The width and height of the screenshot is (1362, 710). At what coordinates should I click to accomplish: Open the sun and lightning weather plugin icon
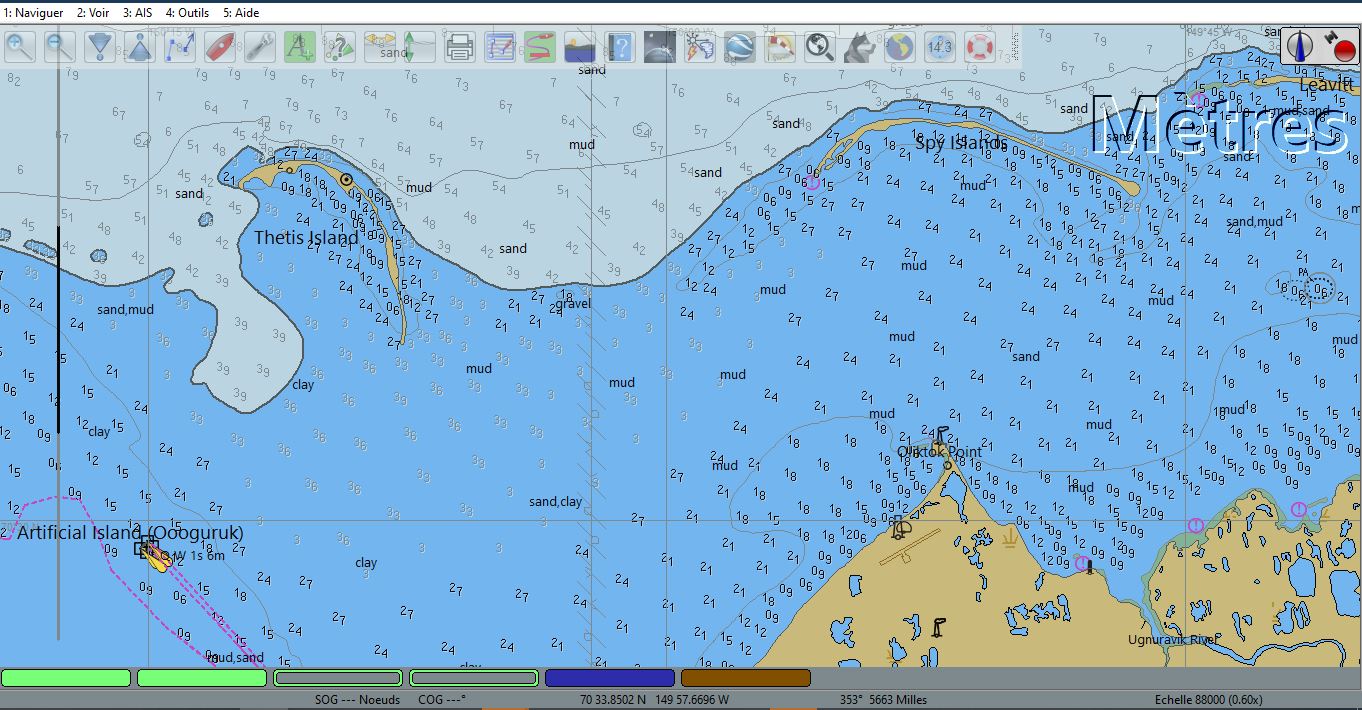click(700, 47)
